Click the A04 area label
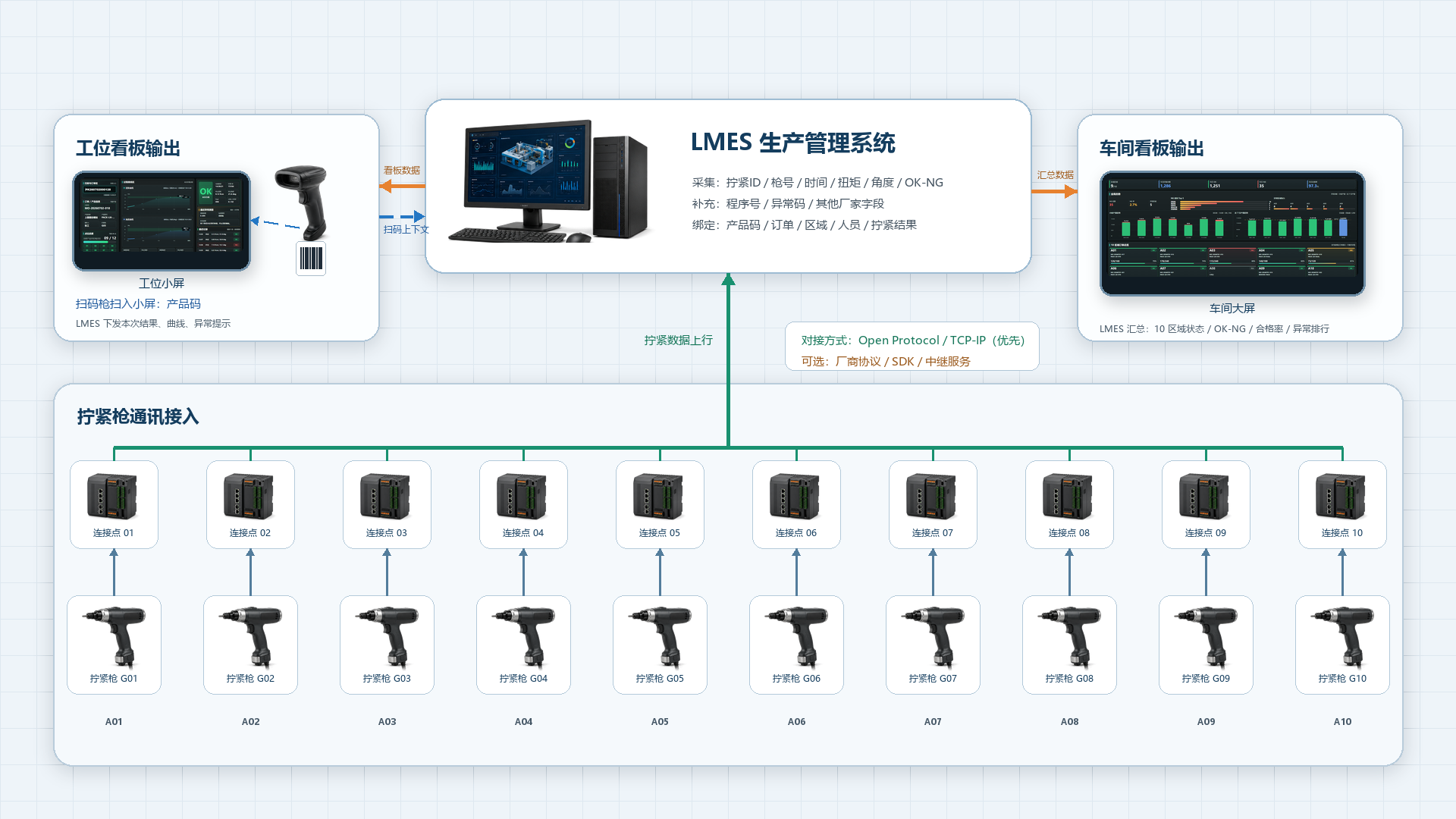Viewport: 1456px width, 819px height. tap(523, 722)
